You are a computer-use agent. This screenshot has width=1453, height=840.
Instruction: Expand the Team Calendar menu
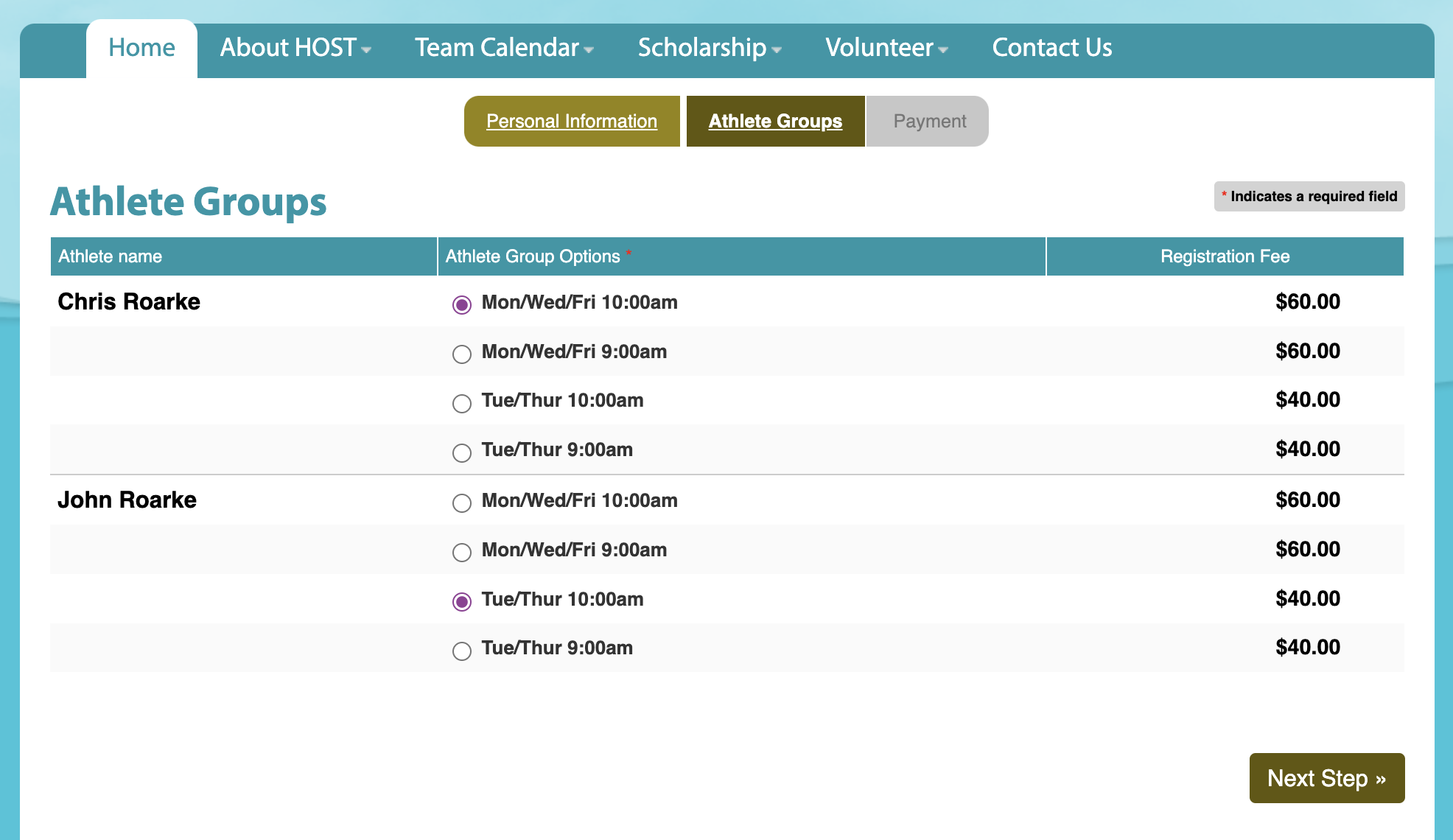tap(504, 48)
